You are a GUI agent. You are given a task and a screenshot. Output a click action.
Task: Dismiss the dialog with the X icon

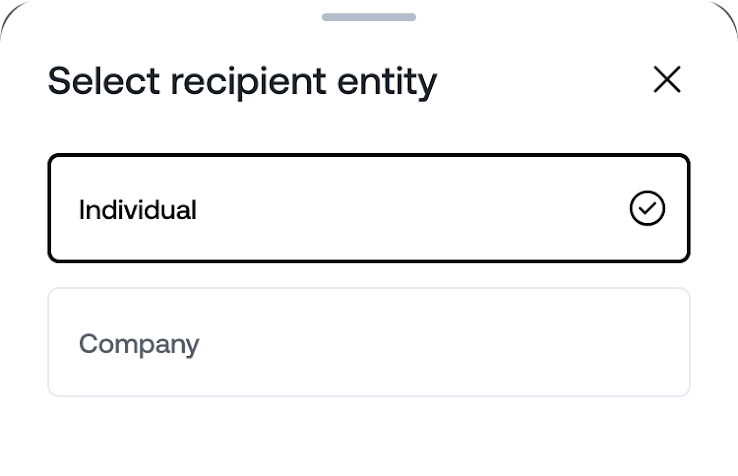(666, 80)
